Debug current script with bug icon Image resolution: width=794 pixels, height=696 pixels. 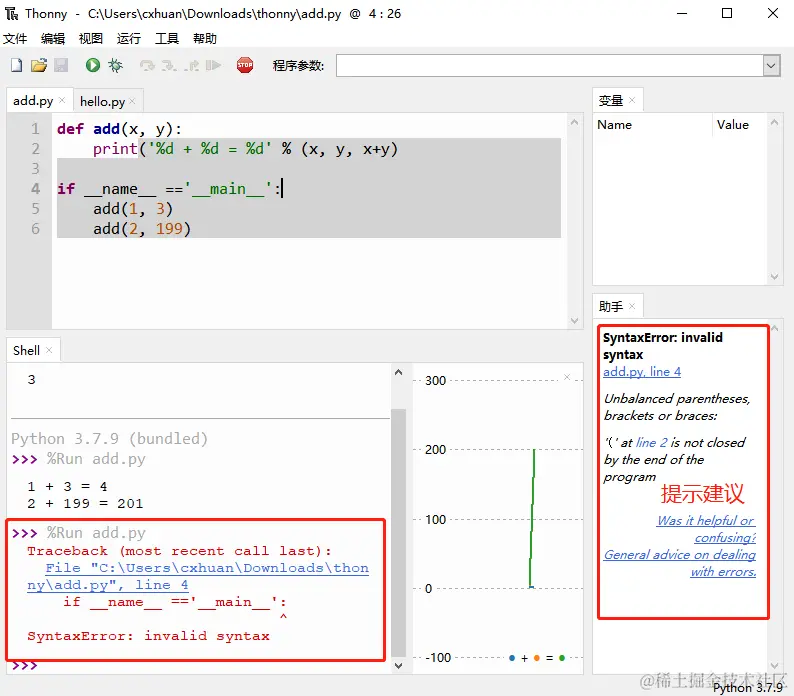click(115, 65)
